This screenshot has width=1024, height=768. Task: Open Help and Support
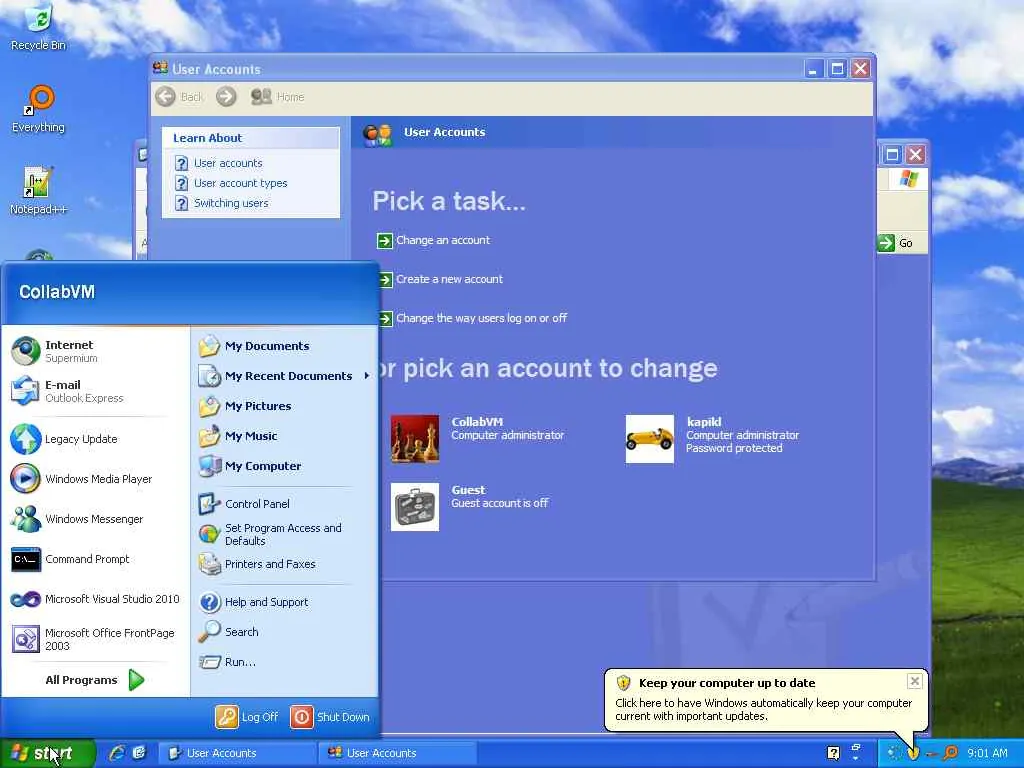pos(284,602)
